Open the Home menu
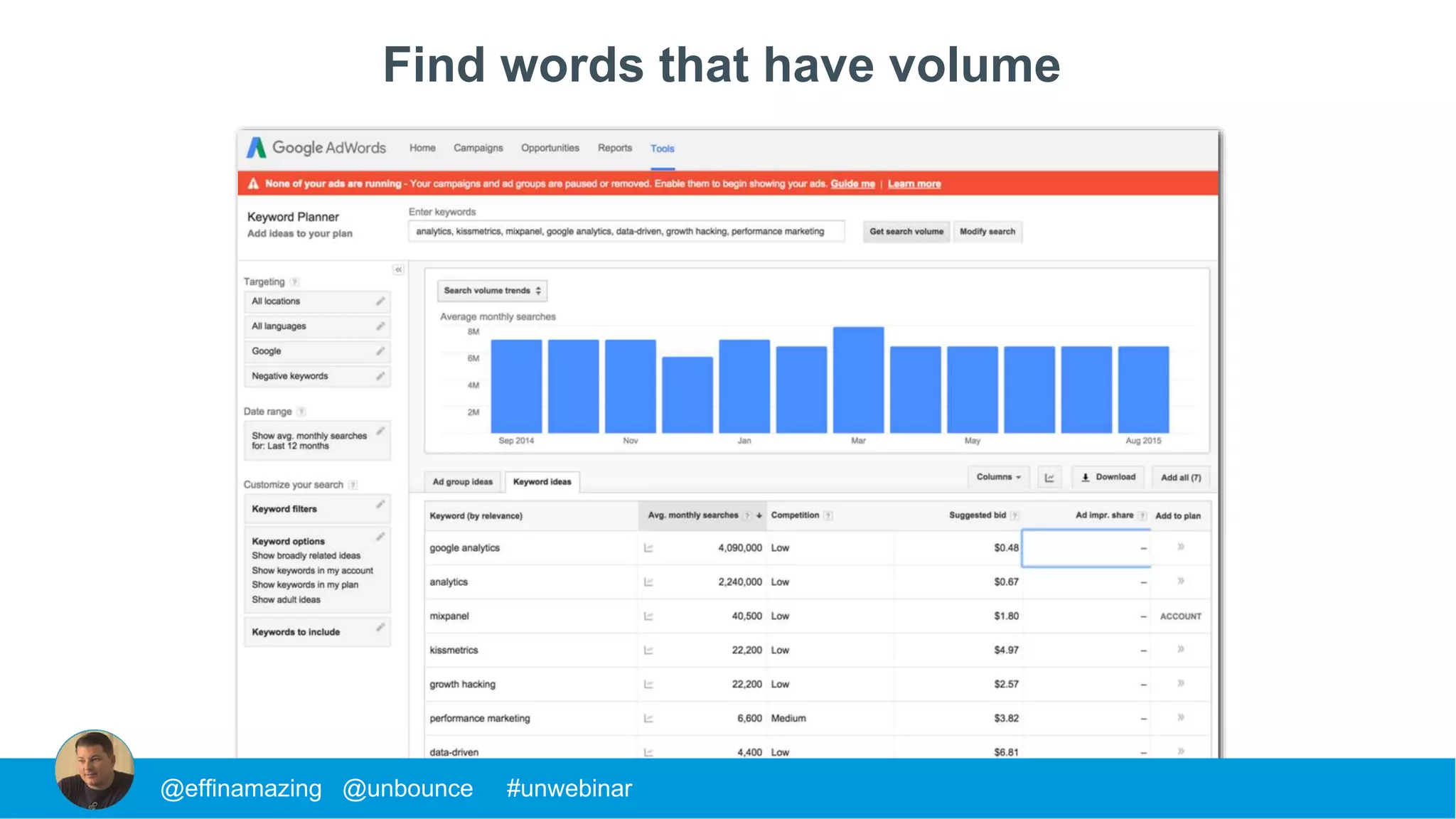This screenshot has height=819, width=1456. pyautogui.click(x=422, y=148)
